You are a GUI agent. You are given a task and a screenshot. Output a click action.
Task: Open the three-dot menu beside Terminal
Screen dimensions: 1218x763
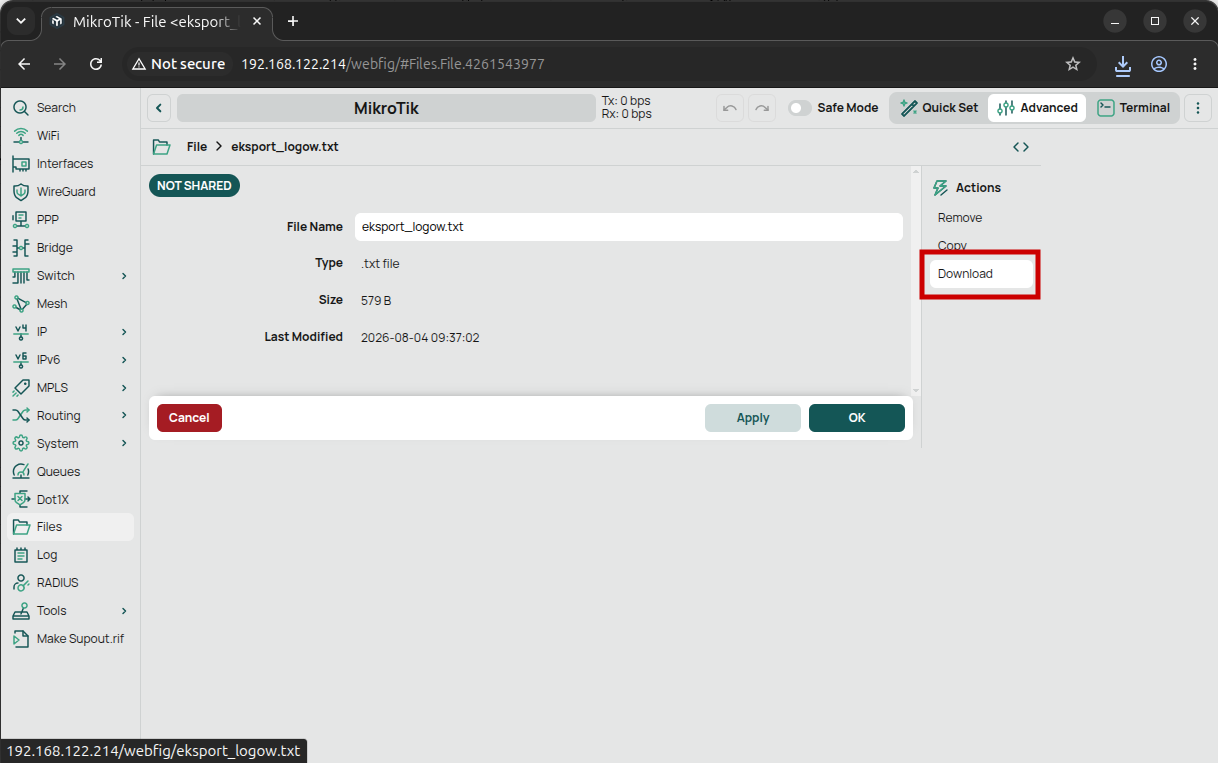(x=1197, y=108)
